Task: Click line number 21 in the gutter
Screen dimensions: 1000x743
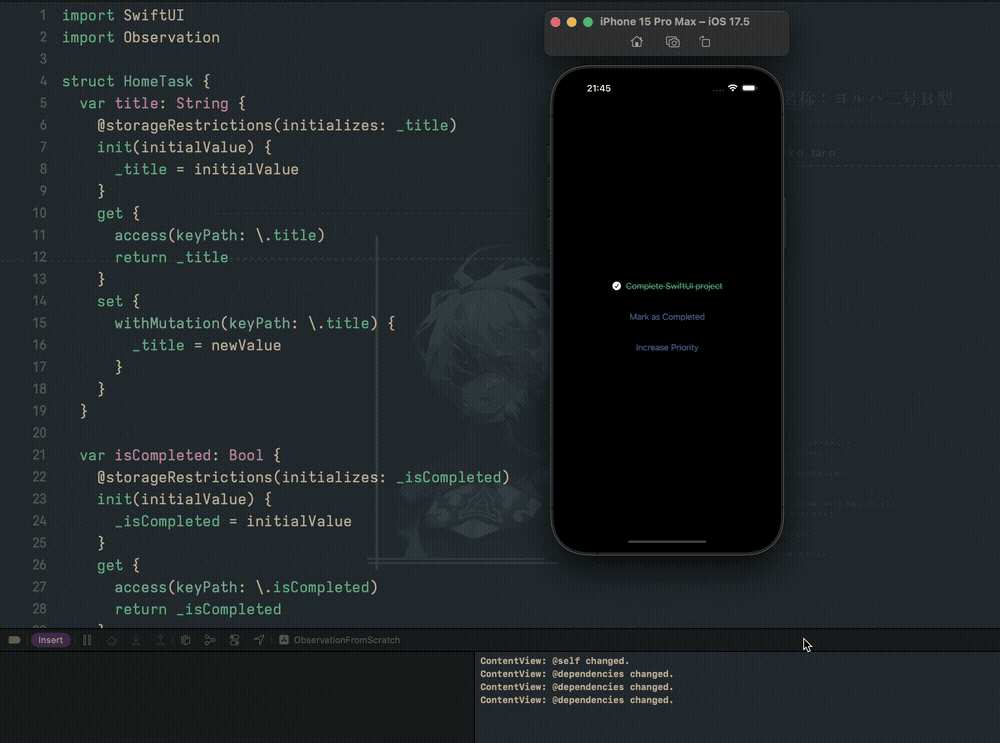Action: [x=39, y=455]
